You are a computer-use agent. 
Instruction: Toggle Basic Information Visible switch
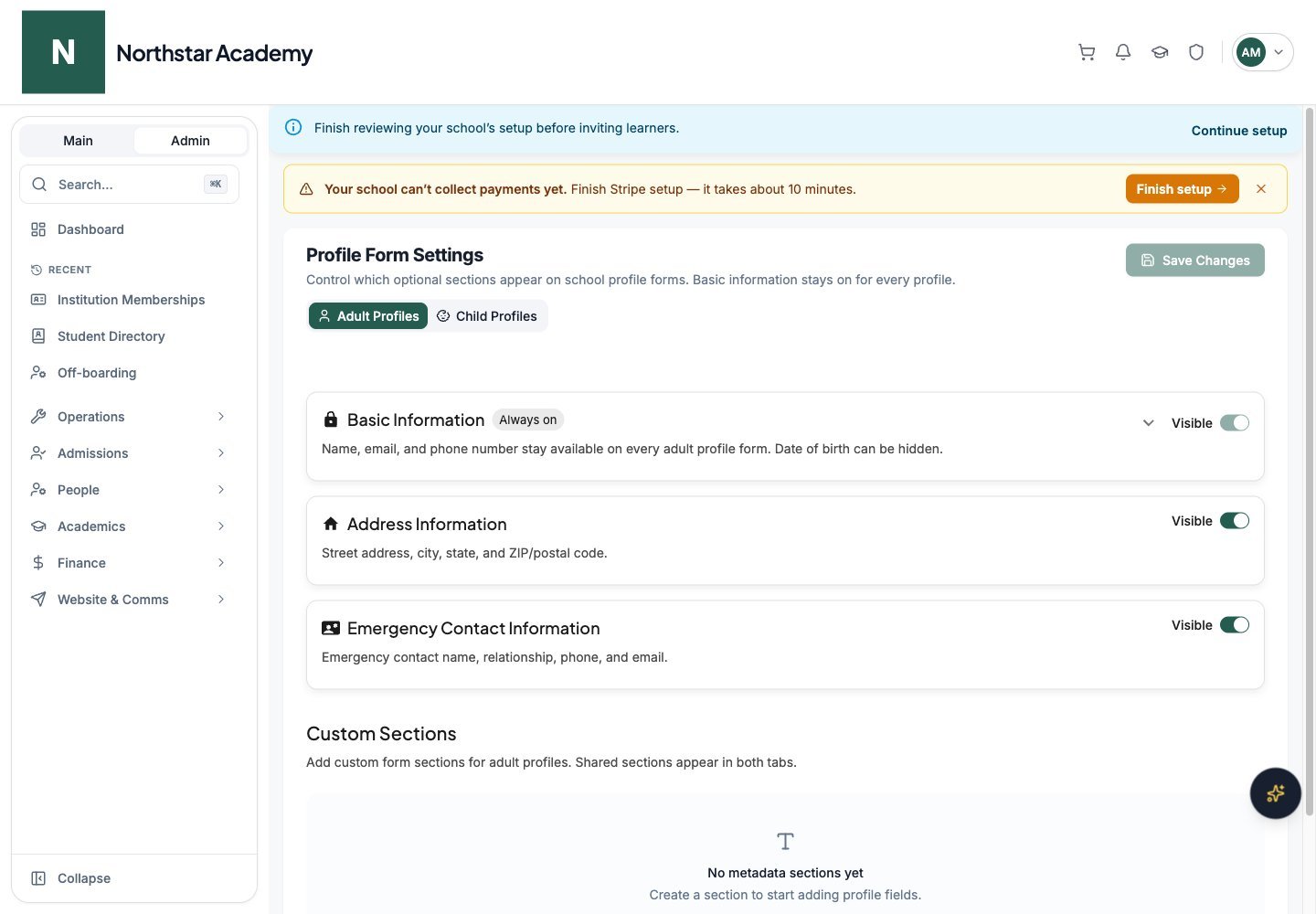point(1235,423)
